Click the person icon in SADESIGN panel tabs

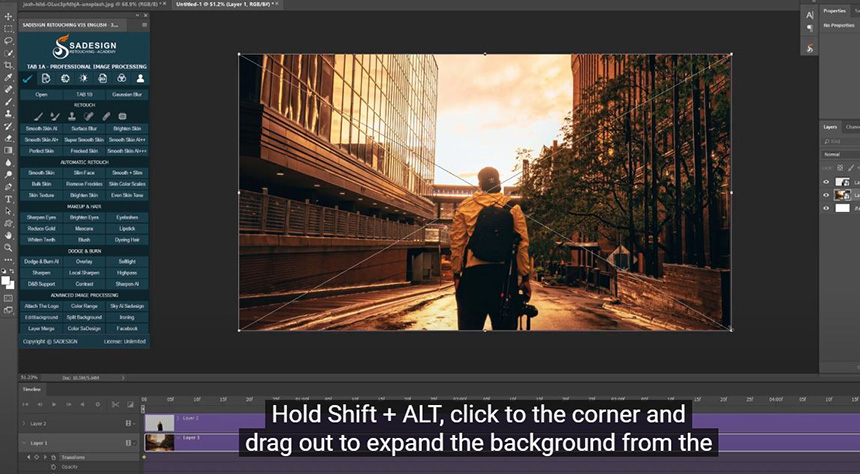tap(140, 78)
